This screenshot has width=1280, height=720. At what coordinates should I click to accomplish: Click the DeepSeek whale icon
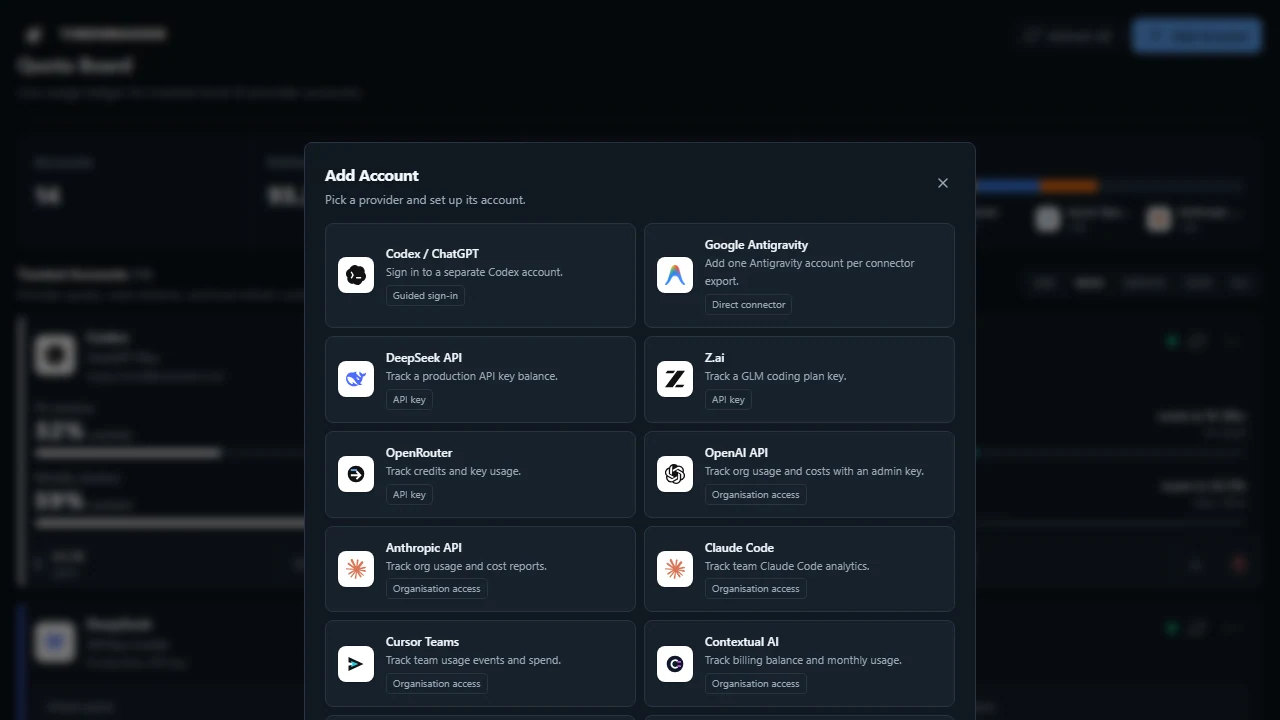pyautogui.click(x=356, y=379)
